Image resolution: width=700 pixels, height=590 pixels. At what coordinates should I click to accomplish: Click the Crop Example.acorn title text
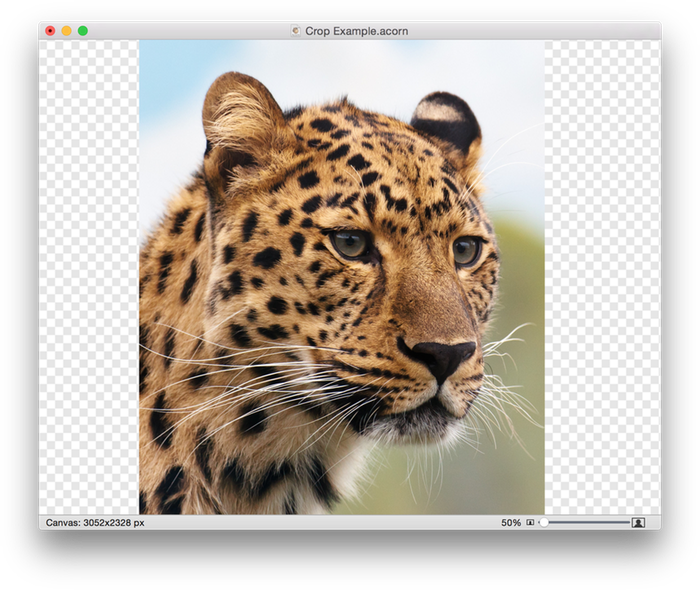pos(356,31)
